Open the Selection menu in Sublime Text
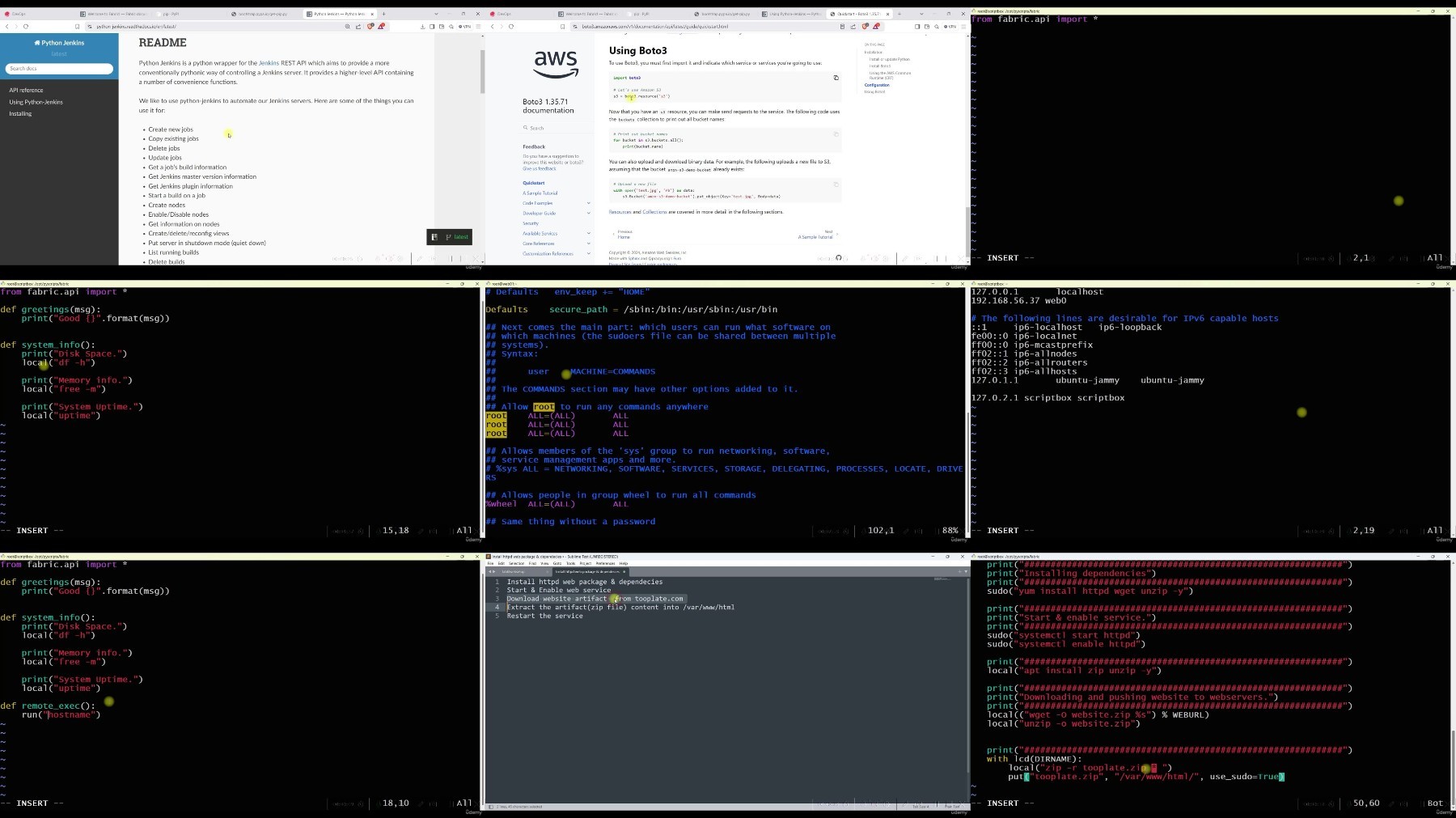This screenshot has width=1456, height=818. (x=516, y=563)
